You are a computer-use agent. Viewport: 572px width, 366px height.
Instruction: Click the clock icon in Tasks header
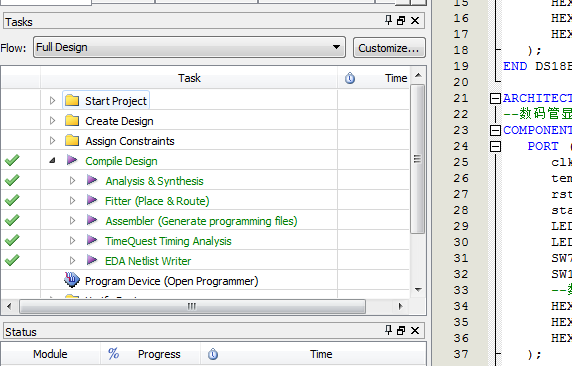[x=350, y=78]
